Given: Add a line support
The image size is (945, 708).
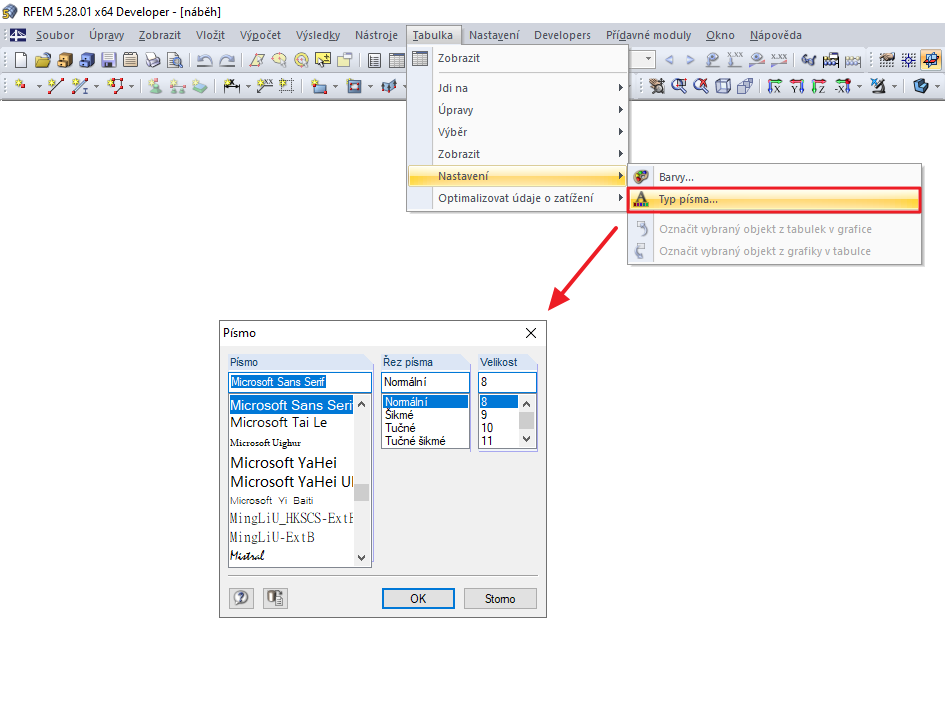Looking at the screenshot, I should click(x=177, y=86).
